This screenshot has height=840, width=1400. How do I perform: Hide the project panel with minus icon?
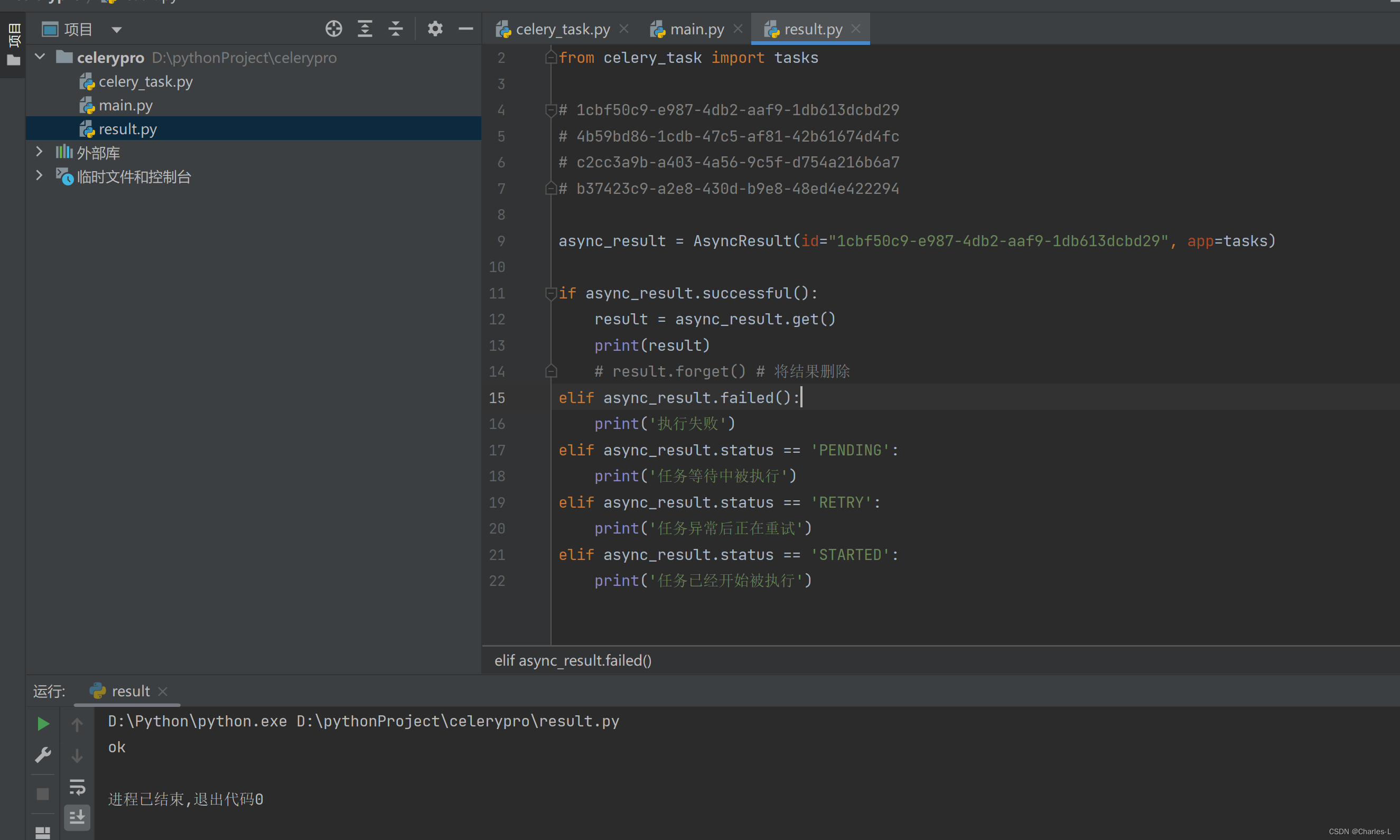click(x=466, y=29)
